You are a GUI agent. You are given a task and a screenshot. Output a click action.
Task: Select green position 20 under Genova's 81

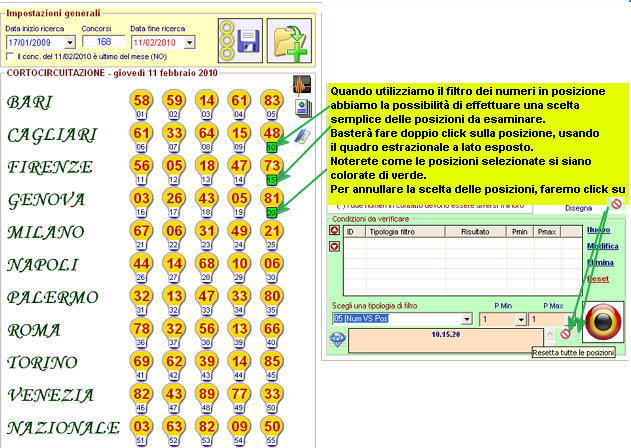[271, 212]
